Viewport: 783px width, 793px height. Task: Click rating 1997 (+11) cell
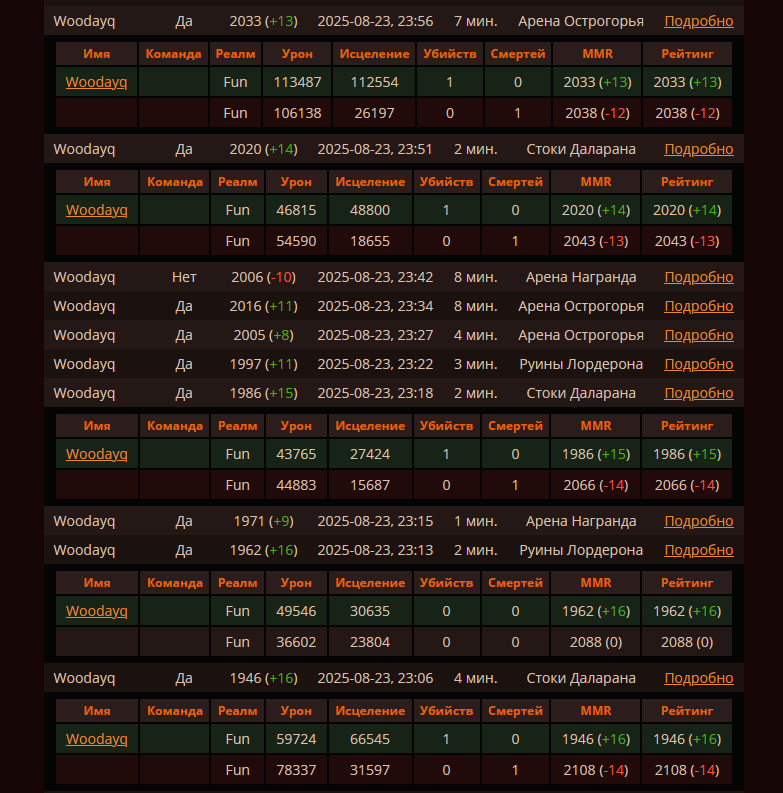coord(264,364)
